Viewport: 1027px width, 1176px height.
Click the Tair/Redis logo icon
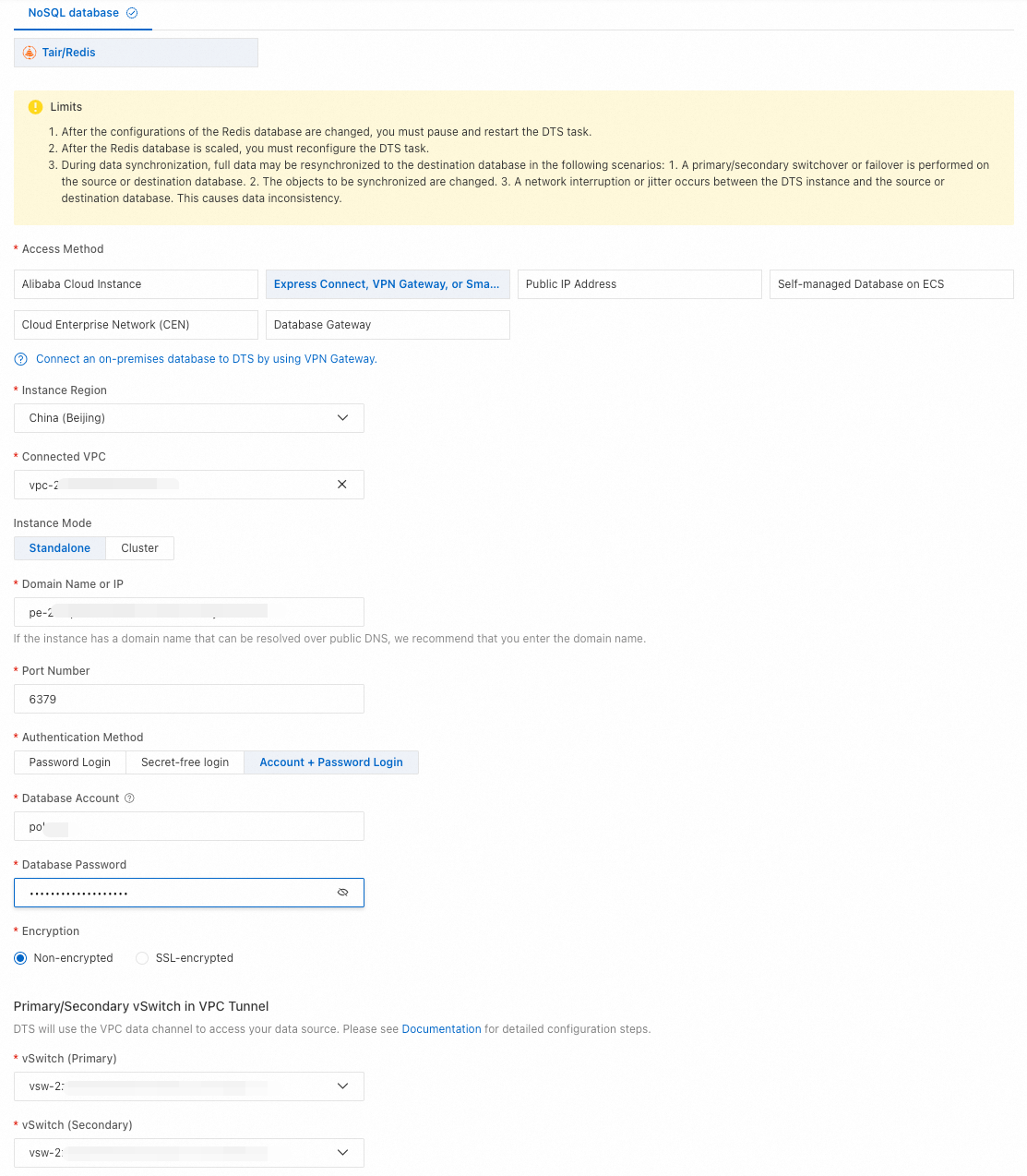[30, 53]
